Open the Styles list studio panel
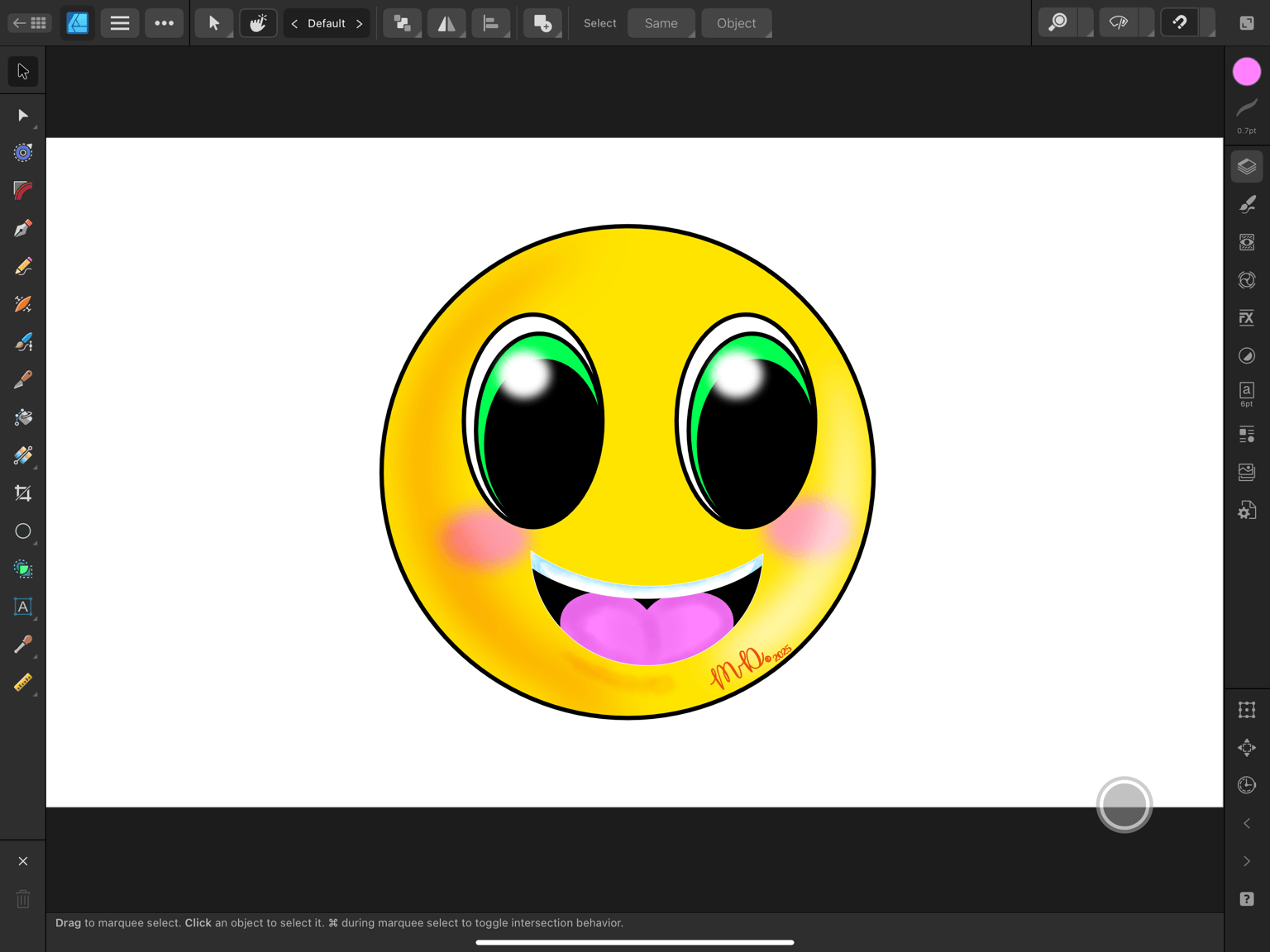This screenshot has height=952, width=1270. click(1247, 435)
